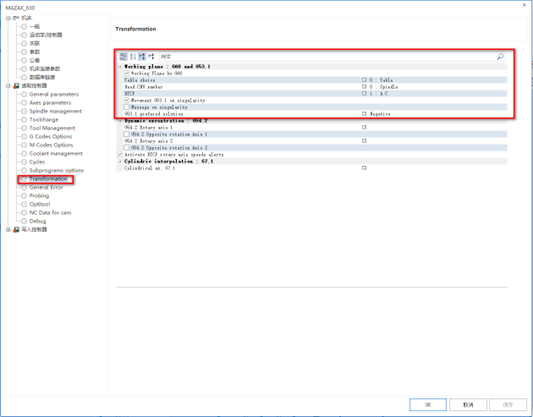
Task: Expand the bottom collapsed controller tree node
Action: [8, 230]
